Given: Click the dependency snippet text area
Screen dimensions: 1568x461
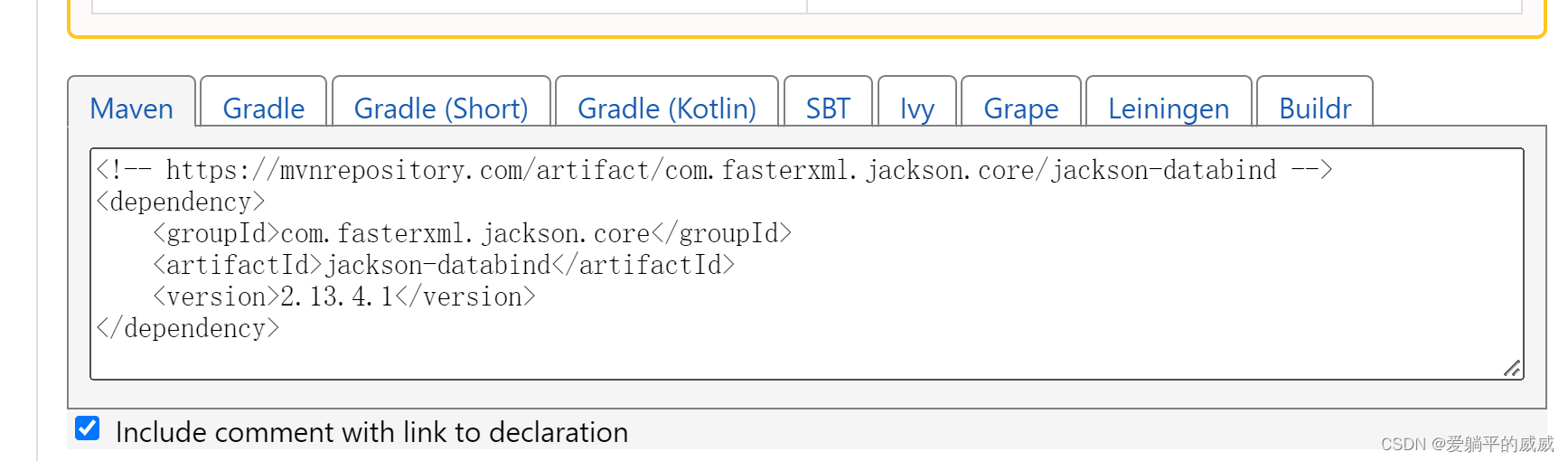Looking at the screenshot, I should tap(807, 264).
